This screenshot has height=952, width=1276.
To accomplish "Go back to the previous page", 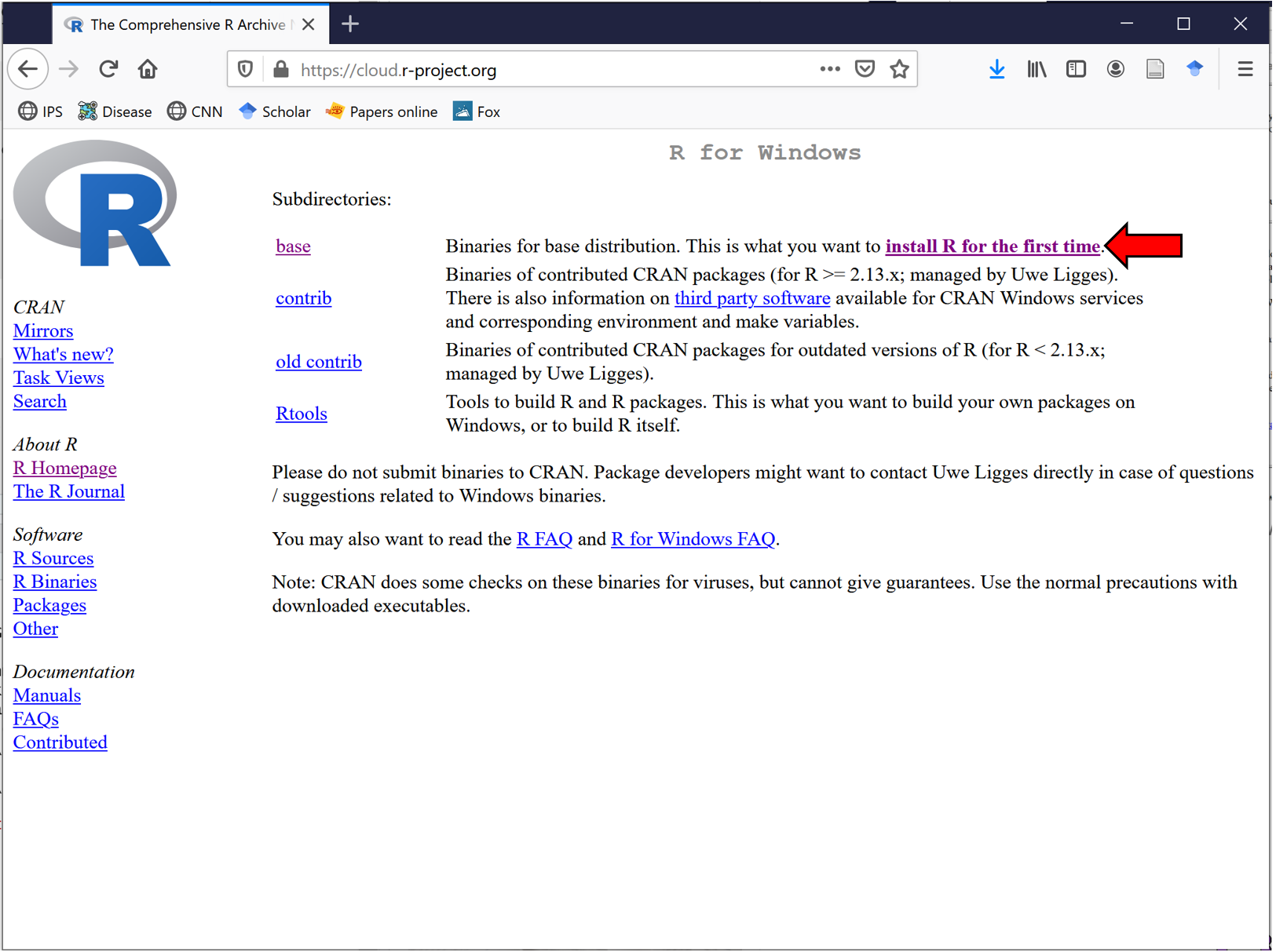I will pyautogui.click(x=28, y=69).
